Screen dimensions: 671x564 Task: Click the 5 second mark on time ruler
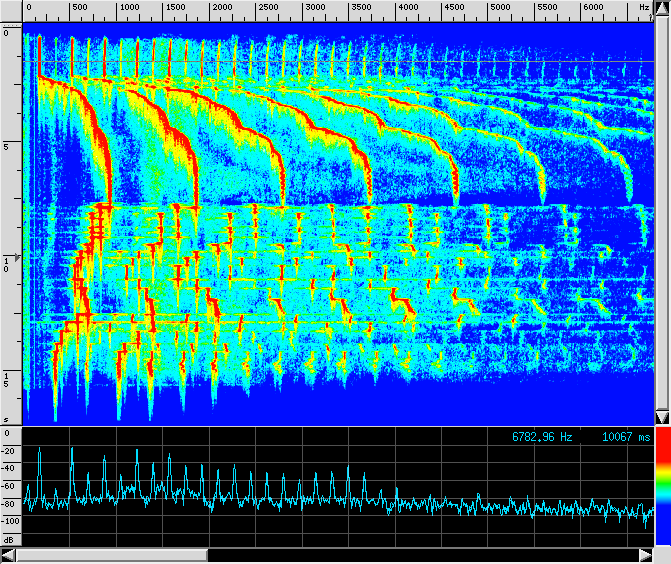7,146
